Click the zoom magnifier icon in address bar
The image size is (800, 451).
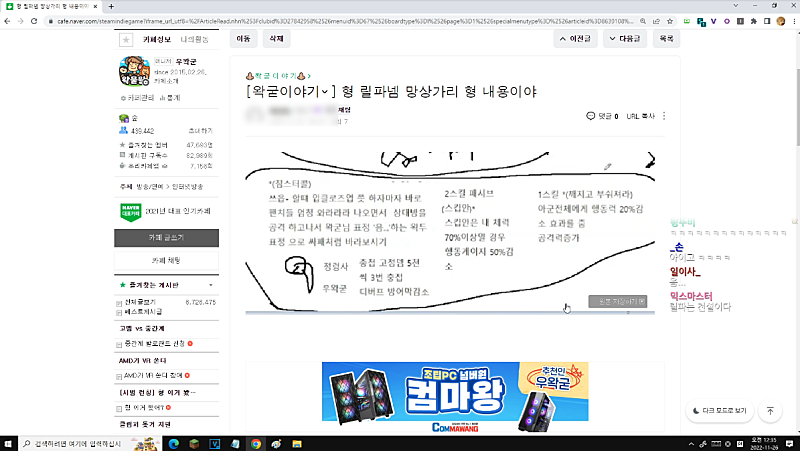click(x=643, y=21)
